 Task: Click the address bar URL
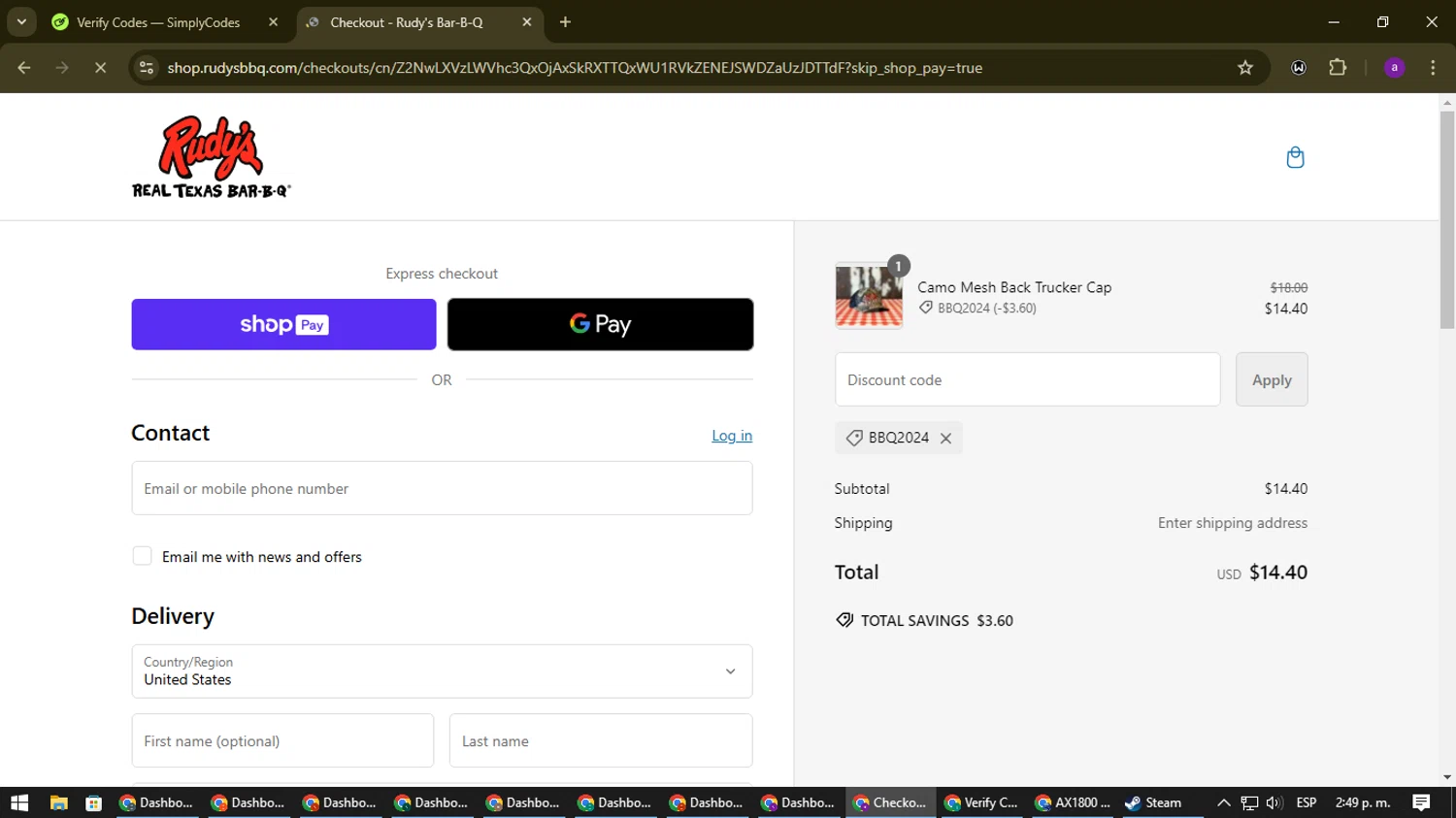click(x=575, y=68)
